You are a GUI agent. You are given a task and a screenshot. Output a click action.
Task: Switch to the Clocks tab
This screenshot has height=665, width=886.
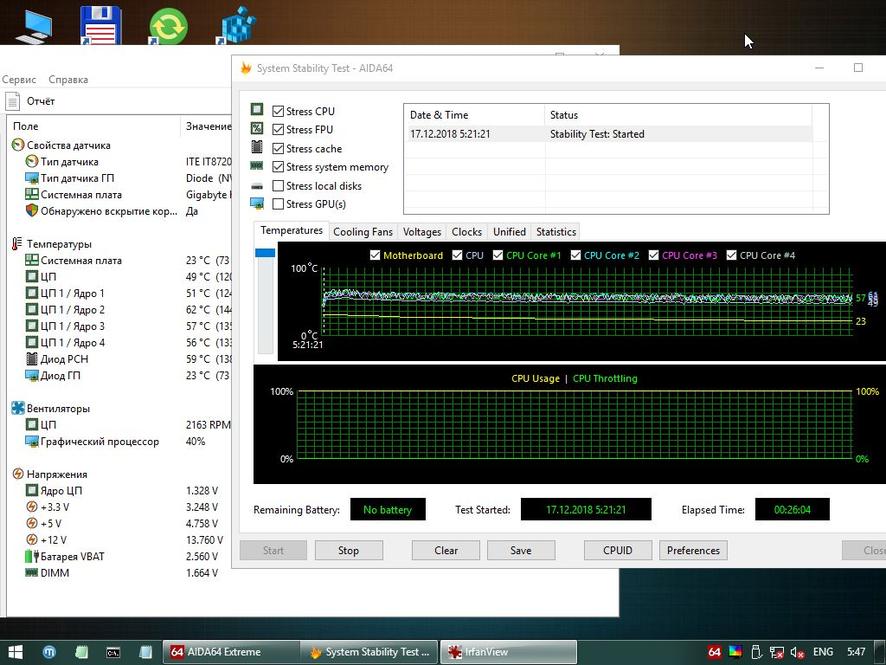click(467, 232)
